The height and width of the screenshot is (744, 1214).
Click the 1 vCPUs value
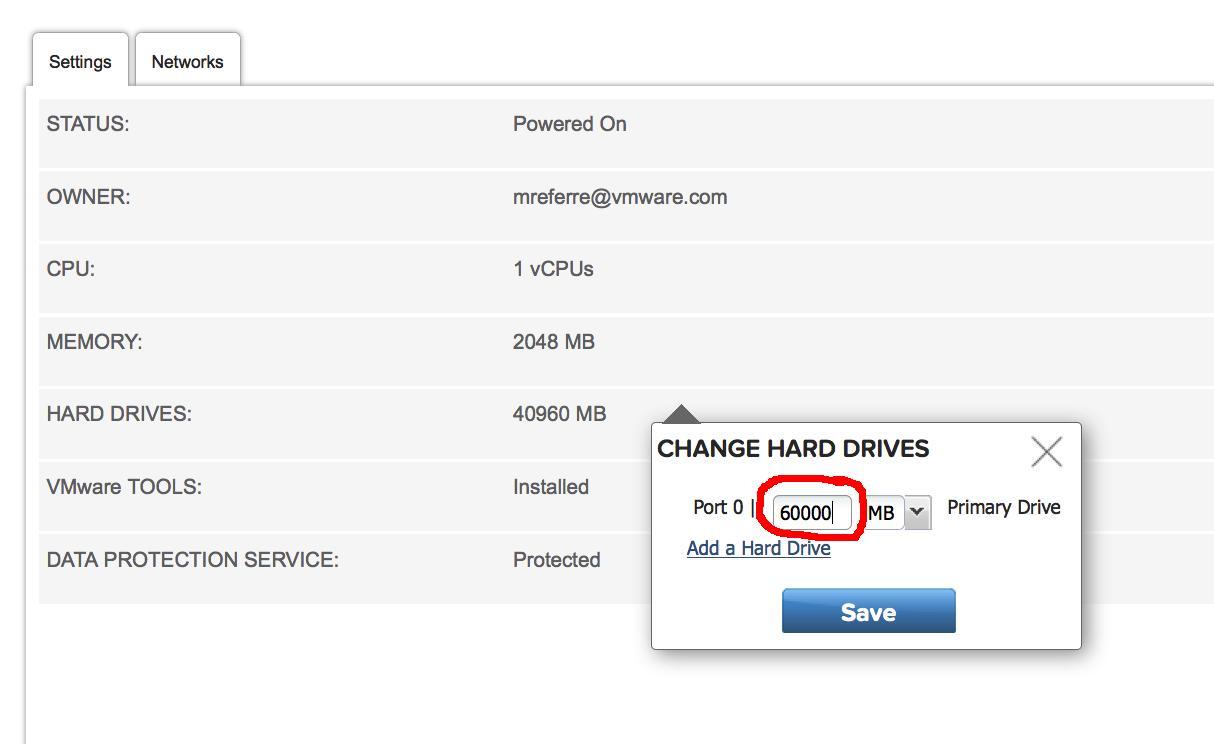pos(553,269)
